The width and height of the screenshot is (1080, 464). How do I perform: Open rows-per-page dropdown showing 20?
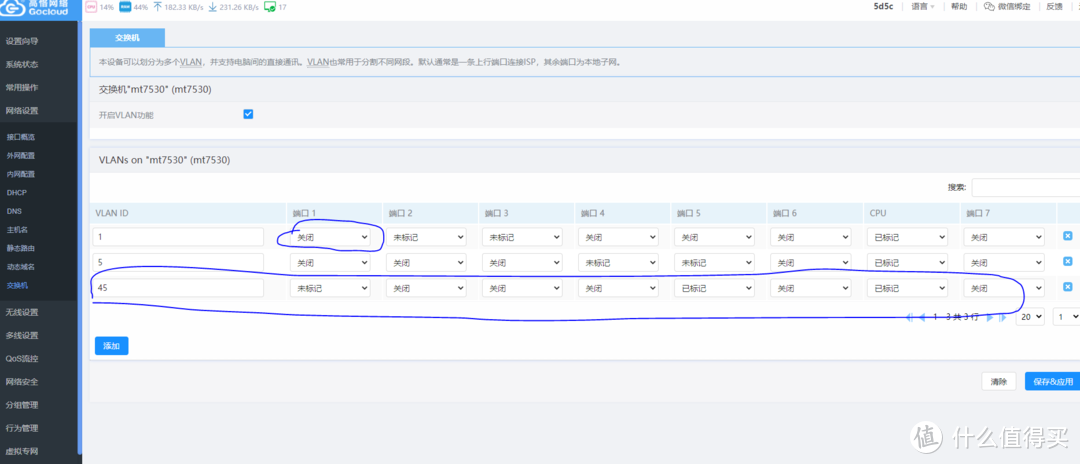(x=1030, y=317)
